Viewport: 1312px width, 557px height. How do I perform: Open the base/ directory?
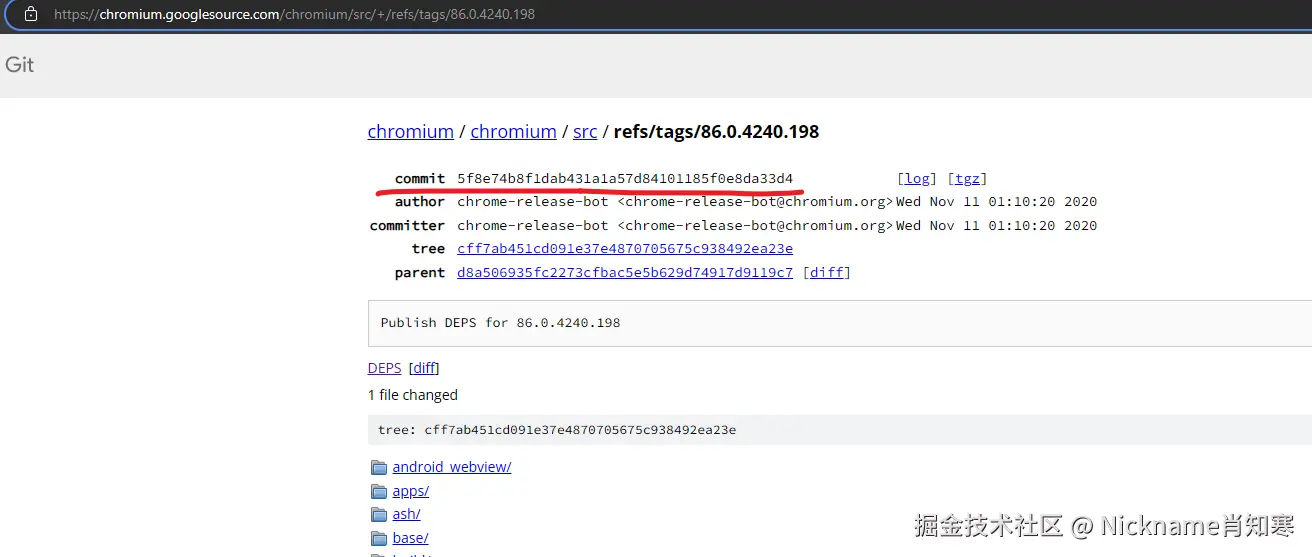click(x=411, y=538)
